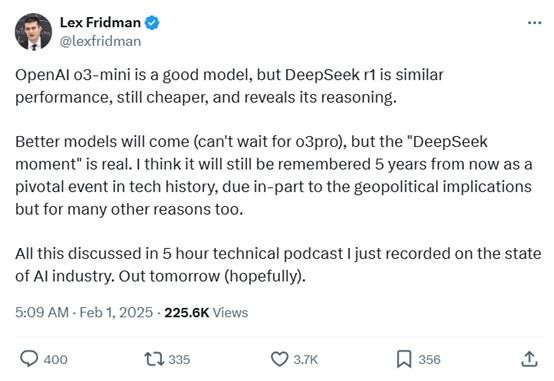View the 225.6K Views analytics
This screenshot has width=554, height=381.
(x=206, y=312)
